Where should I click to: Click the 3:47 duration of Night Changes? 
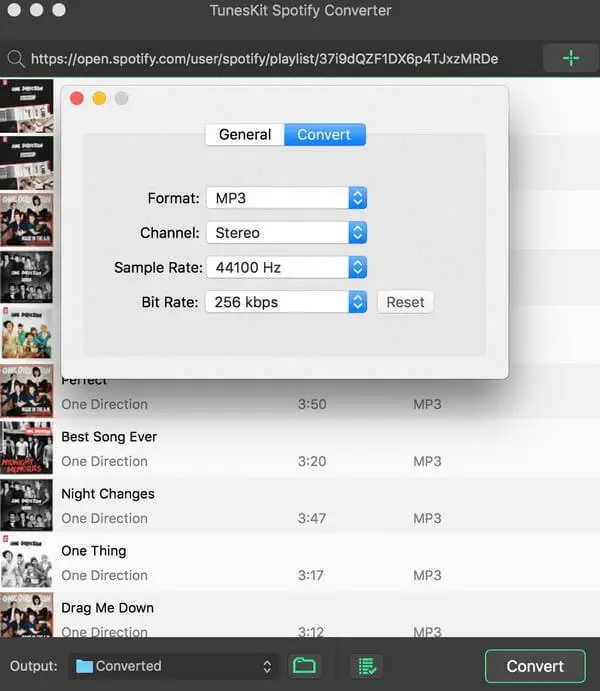click(x=312, y=518)
